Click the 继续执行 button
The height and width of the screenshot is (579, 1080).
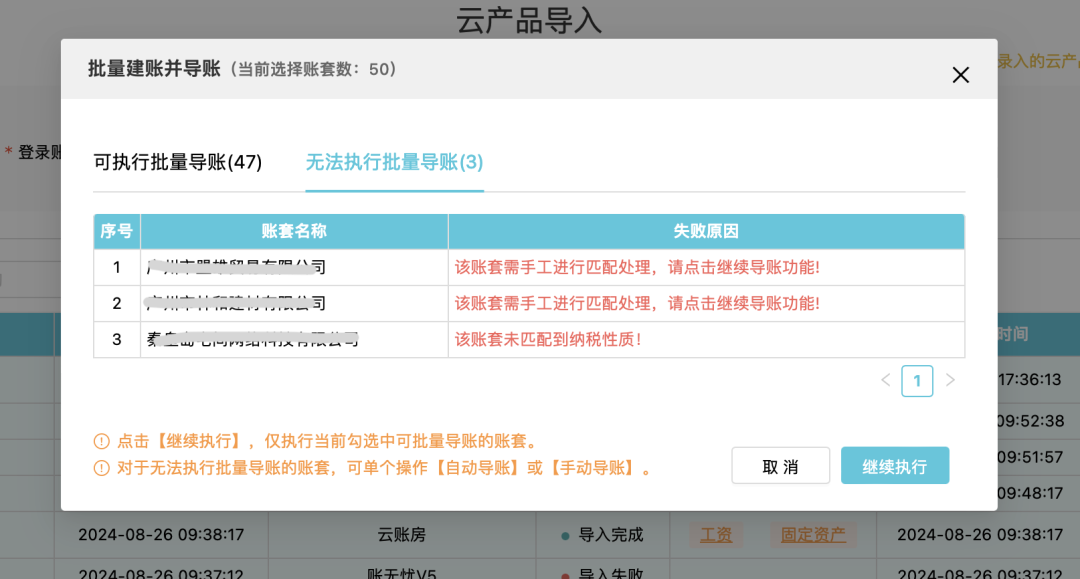click(x=895, y=465)
